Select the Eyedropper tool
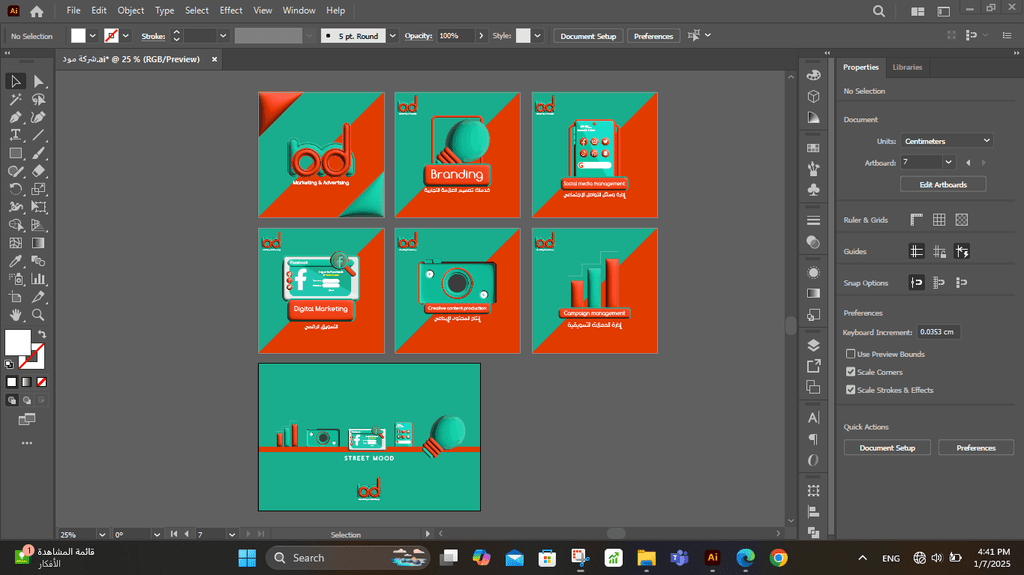This screenshot has height=575, width=1024. point(16,261)
